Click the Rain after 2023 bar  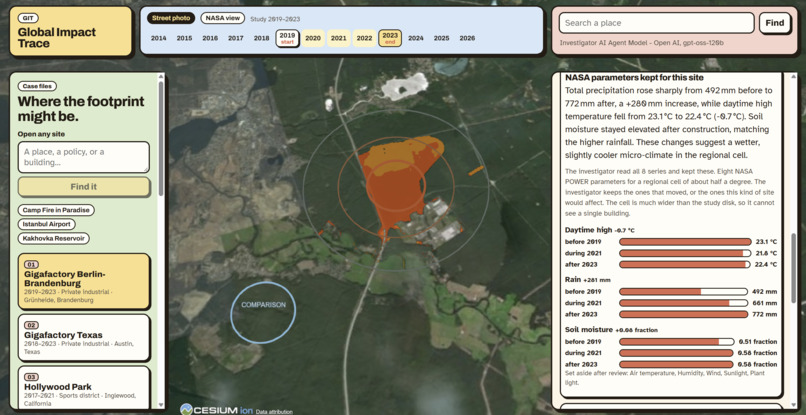pyautogui.click(x=684, y=314)
